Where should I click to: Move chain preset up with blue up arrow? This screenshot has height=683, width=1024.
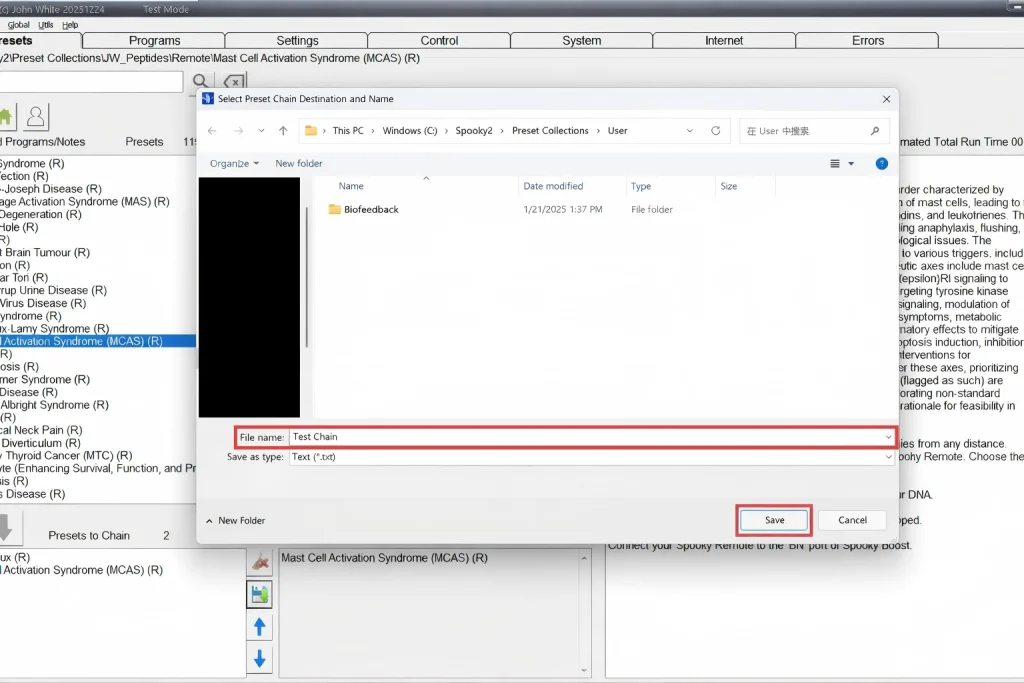pyautogui.click(x=260, y=627)
